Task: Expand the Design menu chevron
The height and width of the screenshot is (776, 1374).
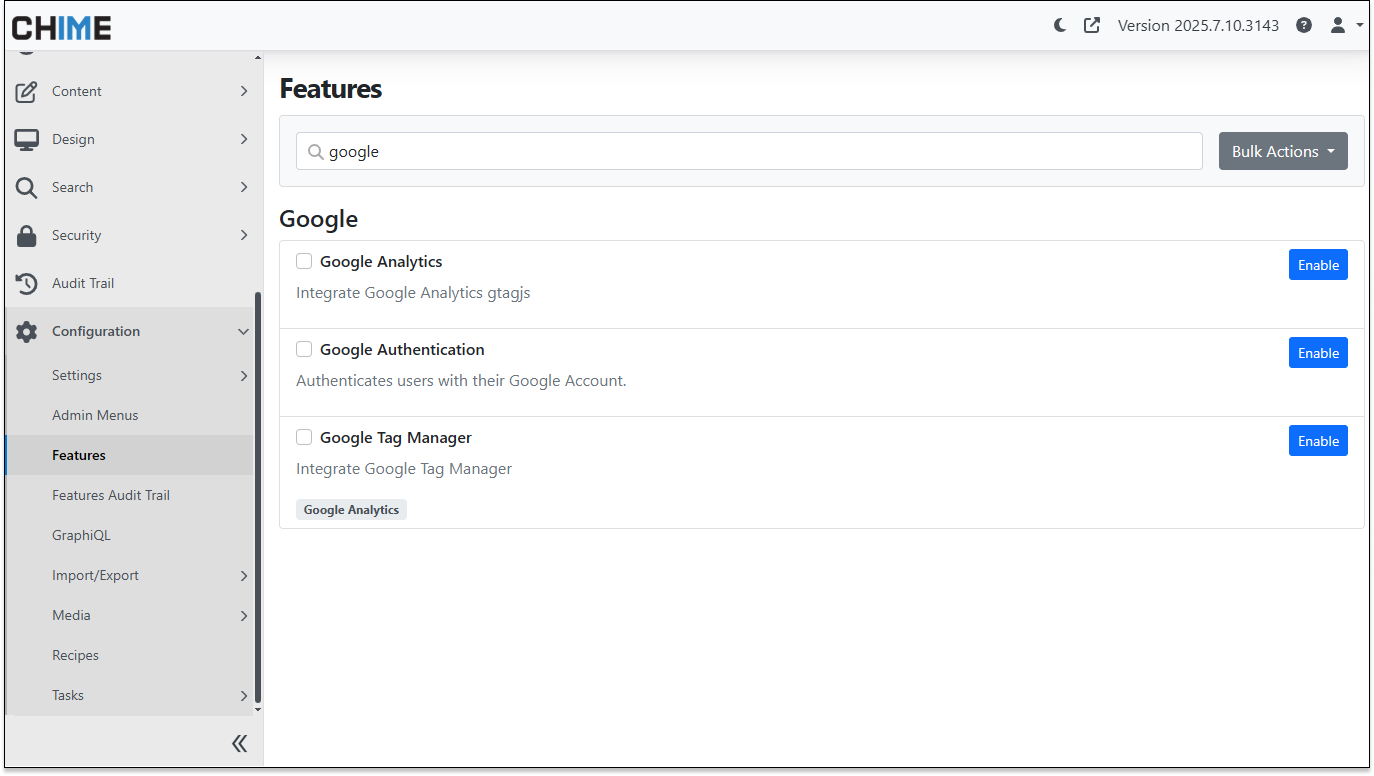Action: pos(243,139)
